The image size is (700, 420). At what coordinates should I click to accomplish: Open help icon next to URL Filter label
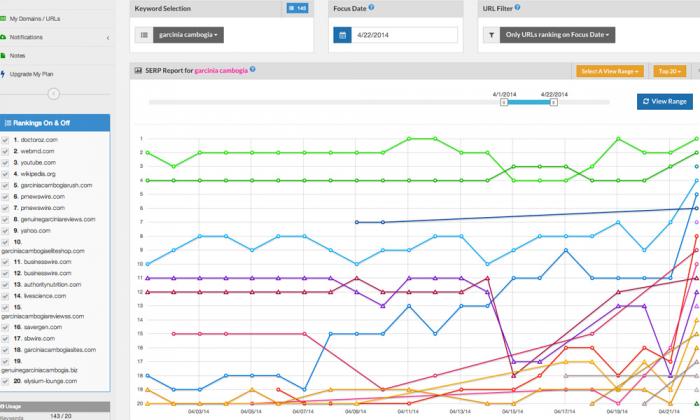pos(517,8)
